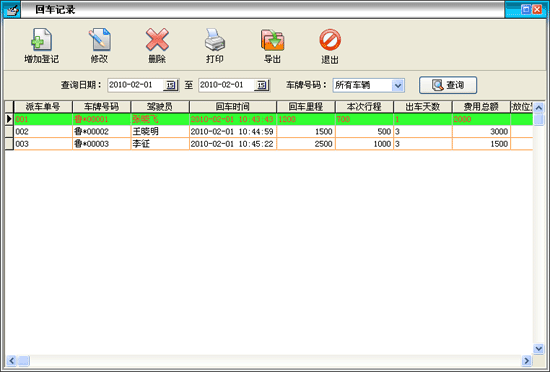The width and height of the screenshot is (550, 372).
Task: Click trip distance cell 700
Action: pyautogui.click(x=364, y=119)
